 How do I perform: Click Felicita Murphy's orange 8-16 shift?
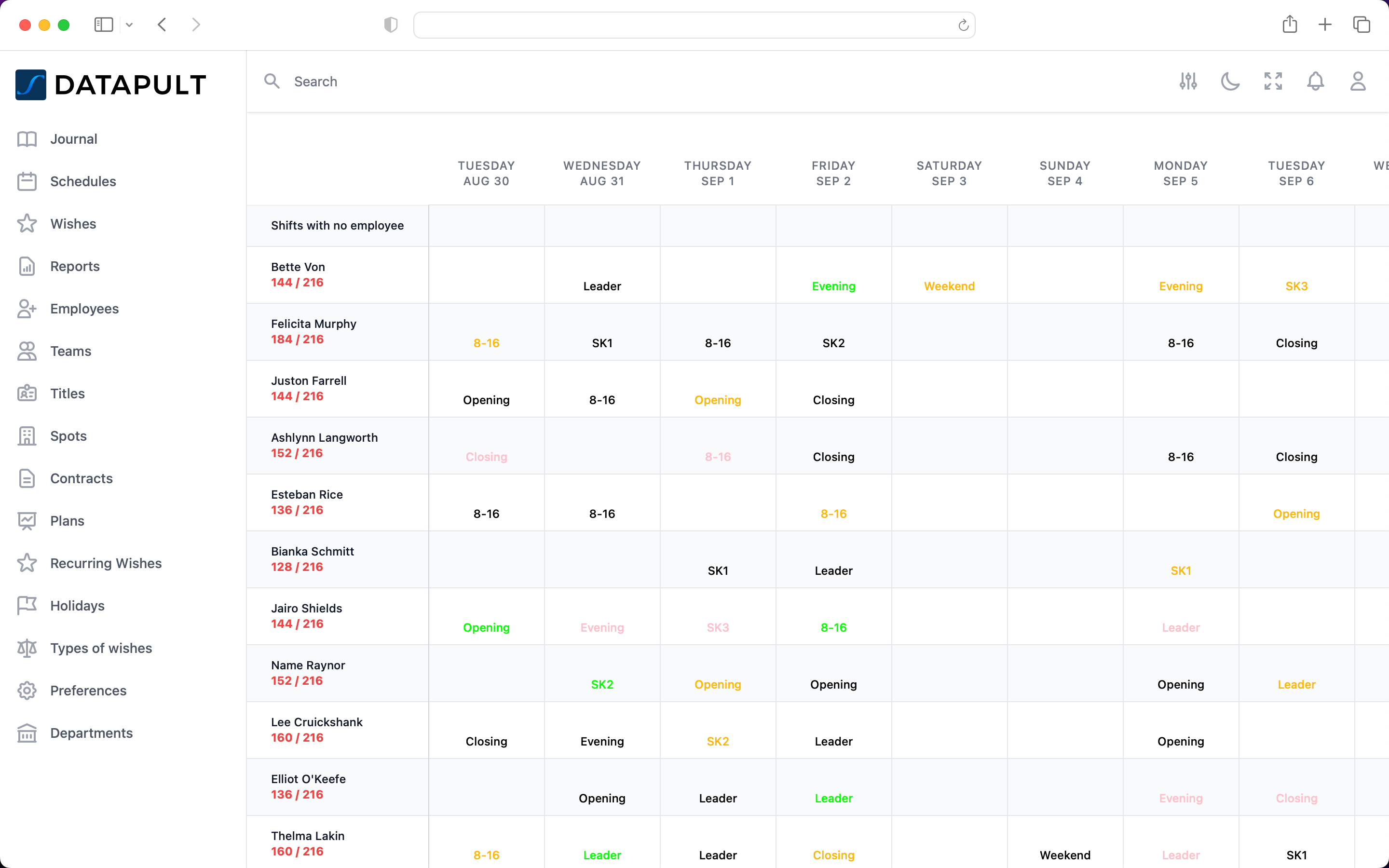coord(486,343)
